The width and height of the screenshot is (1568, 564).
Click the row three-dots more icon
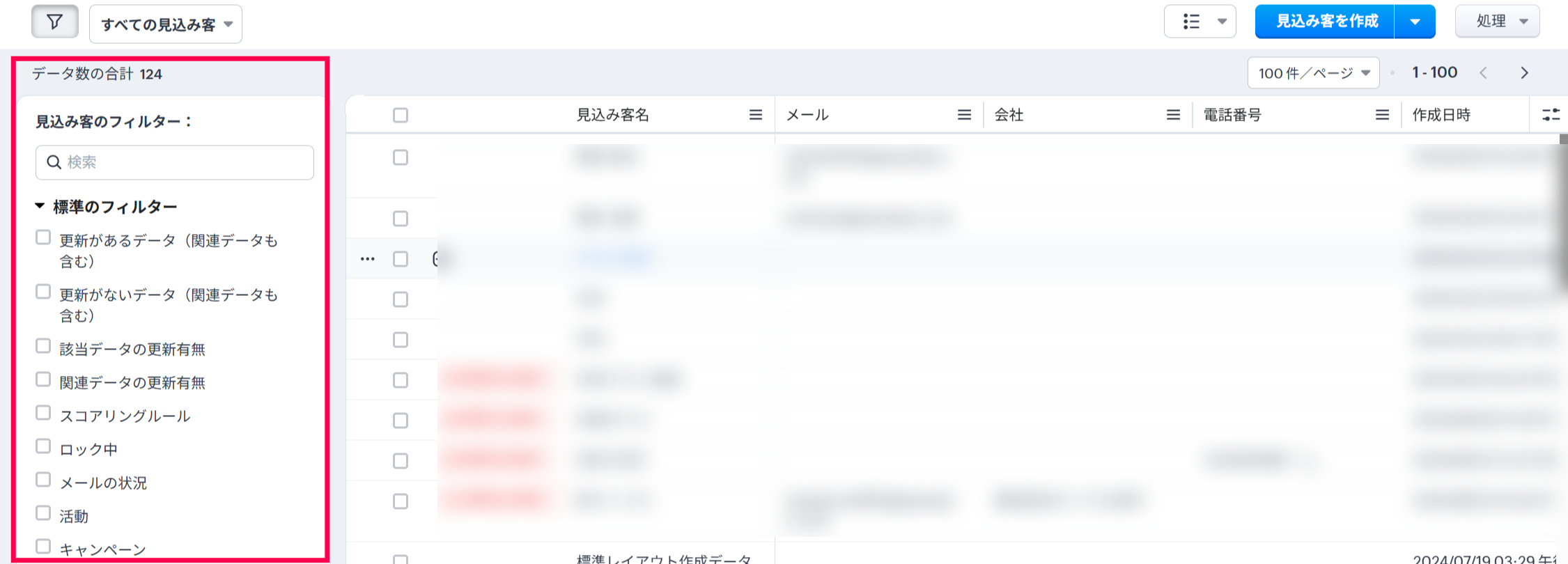tap(368, 259)
